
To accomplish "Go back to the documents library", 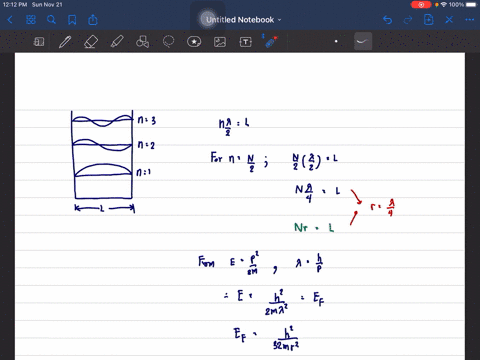I will pyautogui.click(x=10, y=20).
